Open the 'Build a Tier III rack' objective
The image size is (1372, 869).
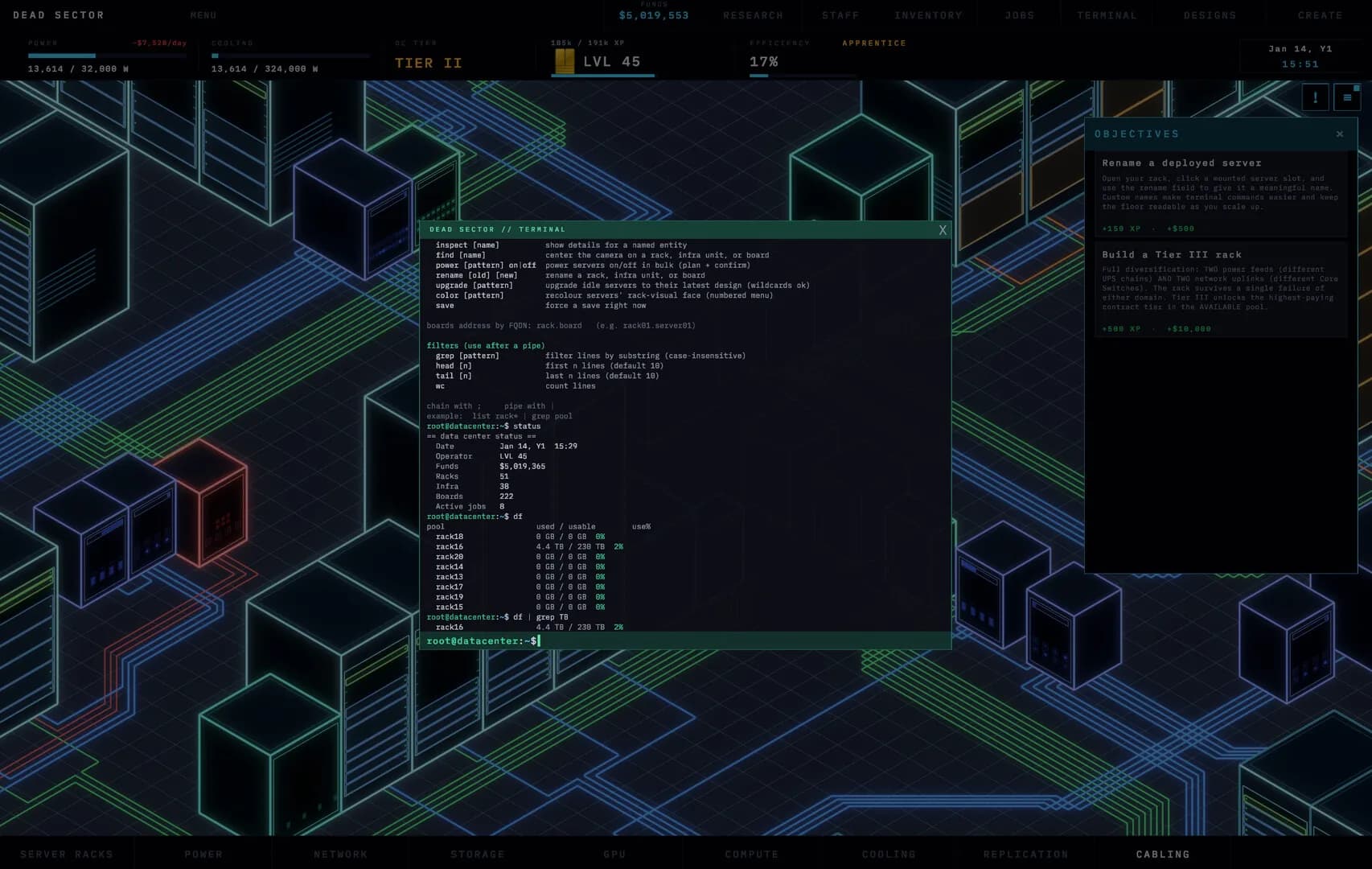pos(1221,290)
